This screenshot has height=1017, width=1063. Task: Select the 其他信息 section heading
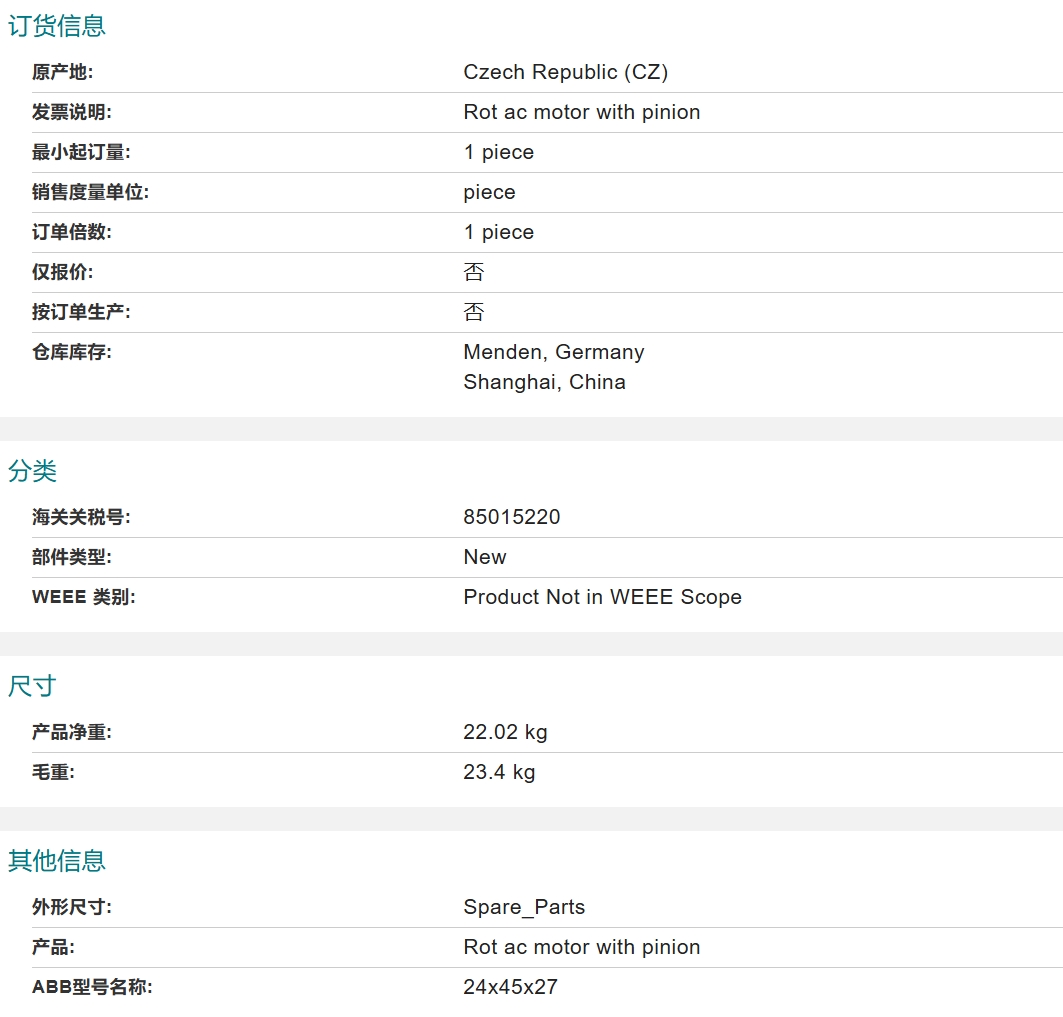(x=57, y=860)
